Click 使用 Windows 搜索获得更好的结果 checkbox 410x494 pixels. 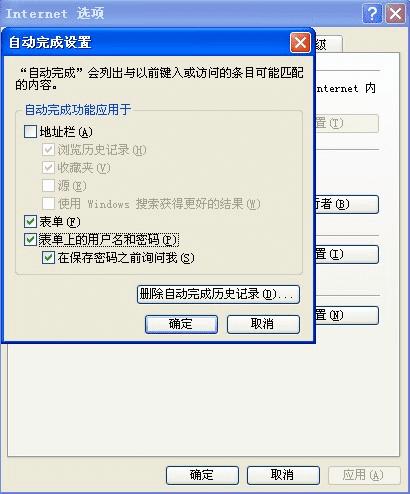pos(48,203)
